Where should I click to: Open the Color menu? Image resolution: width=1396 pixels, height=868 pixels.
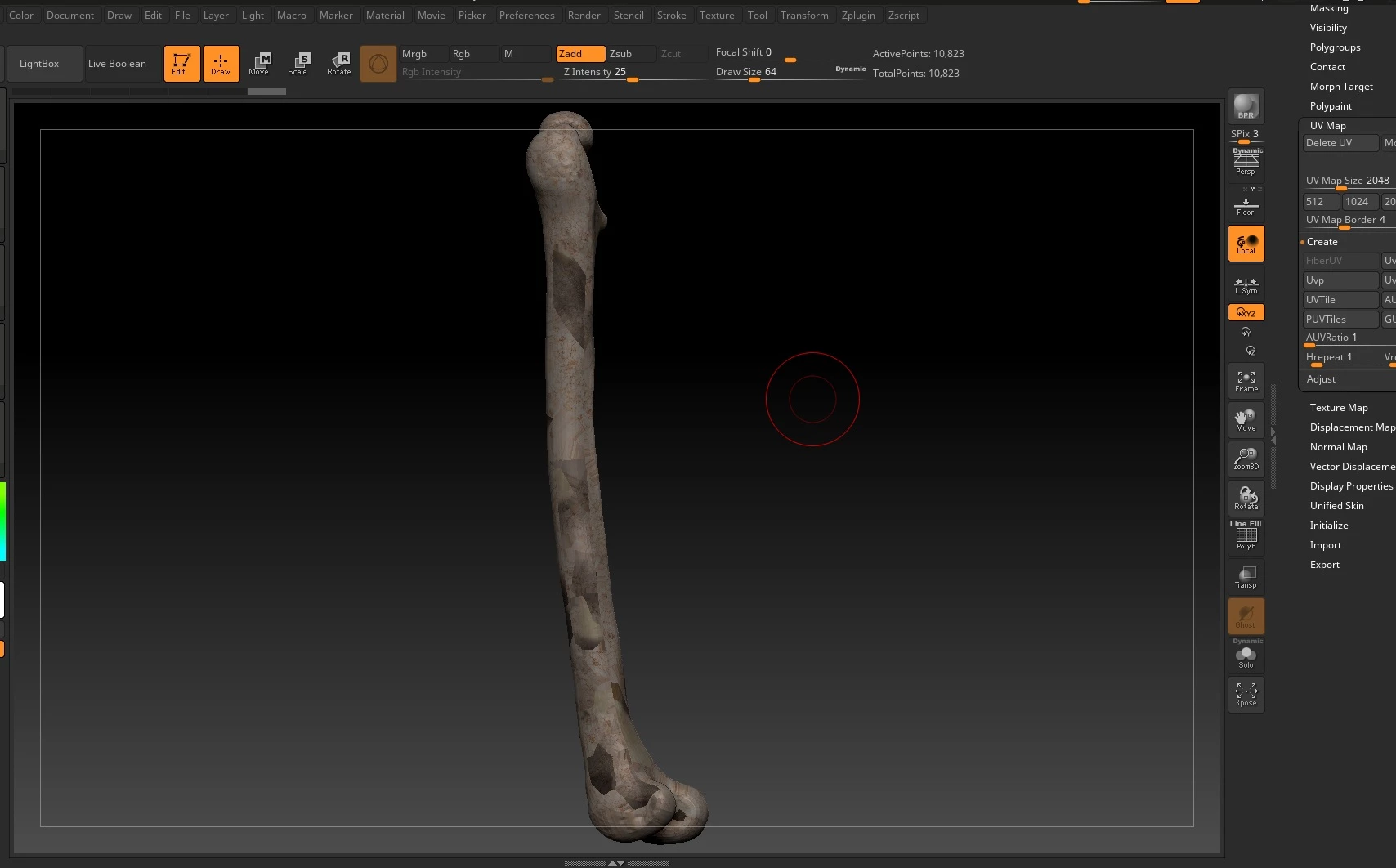click(21, 16)
